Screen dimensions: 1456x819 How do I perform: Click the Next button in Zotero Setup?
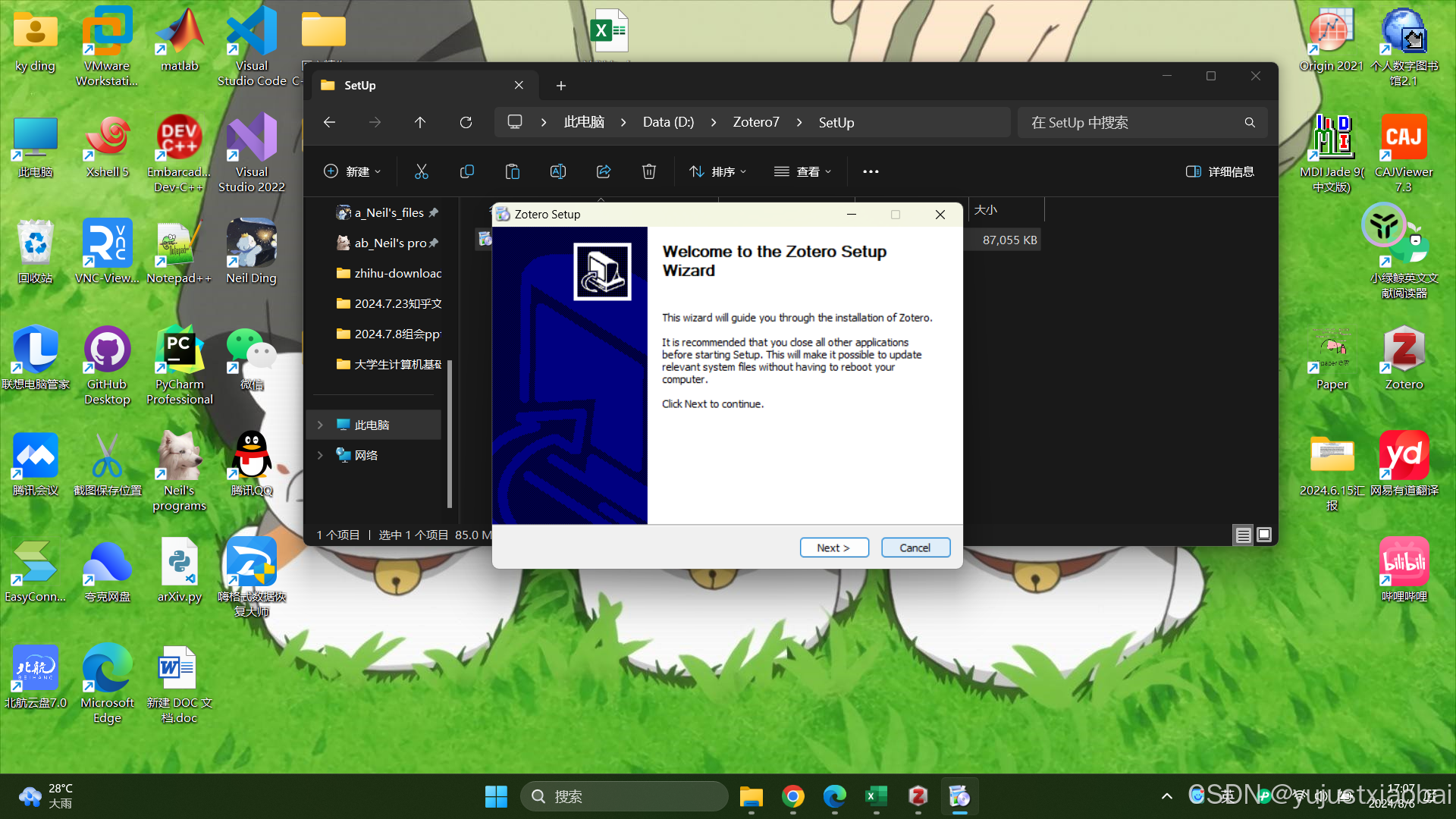click(833, 548)
